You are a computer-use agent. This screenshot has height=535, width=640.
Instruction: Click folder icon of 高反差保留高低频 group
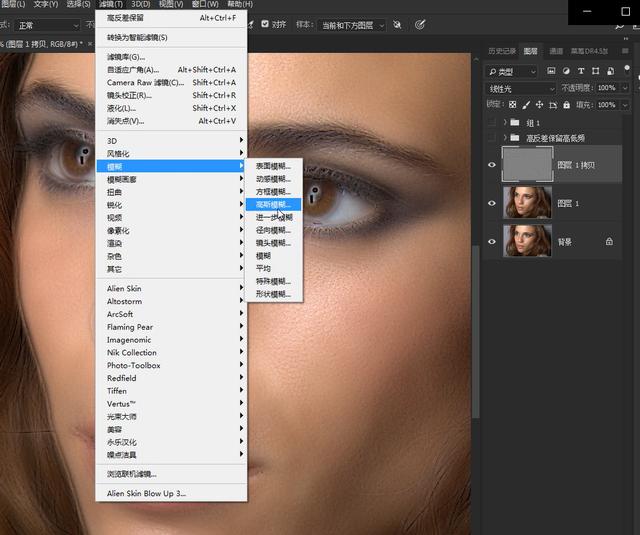click(x=515, y=138)
